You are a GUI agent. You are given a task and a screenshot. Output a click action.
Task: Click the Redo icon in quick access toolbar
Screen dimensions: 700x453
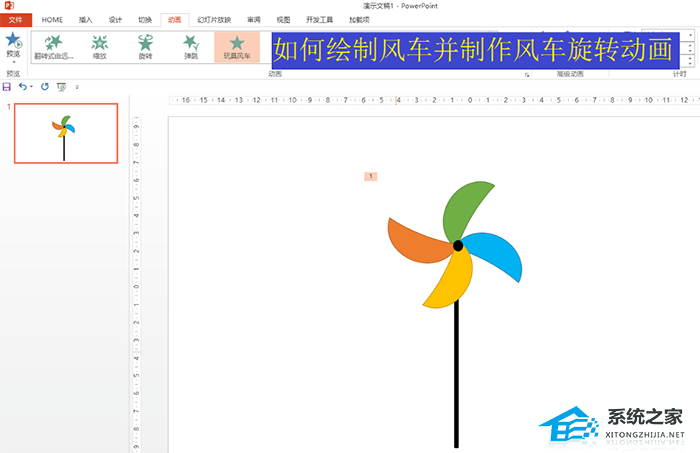point(44,87)
